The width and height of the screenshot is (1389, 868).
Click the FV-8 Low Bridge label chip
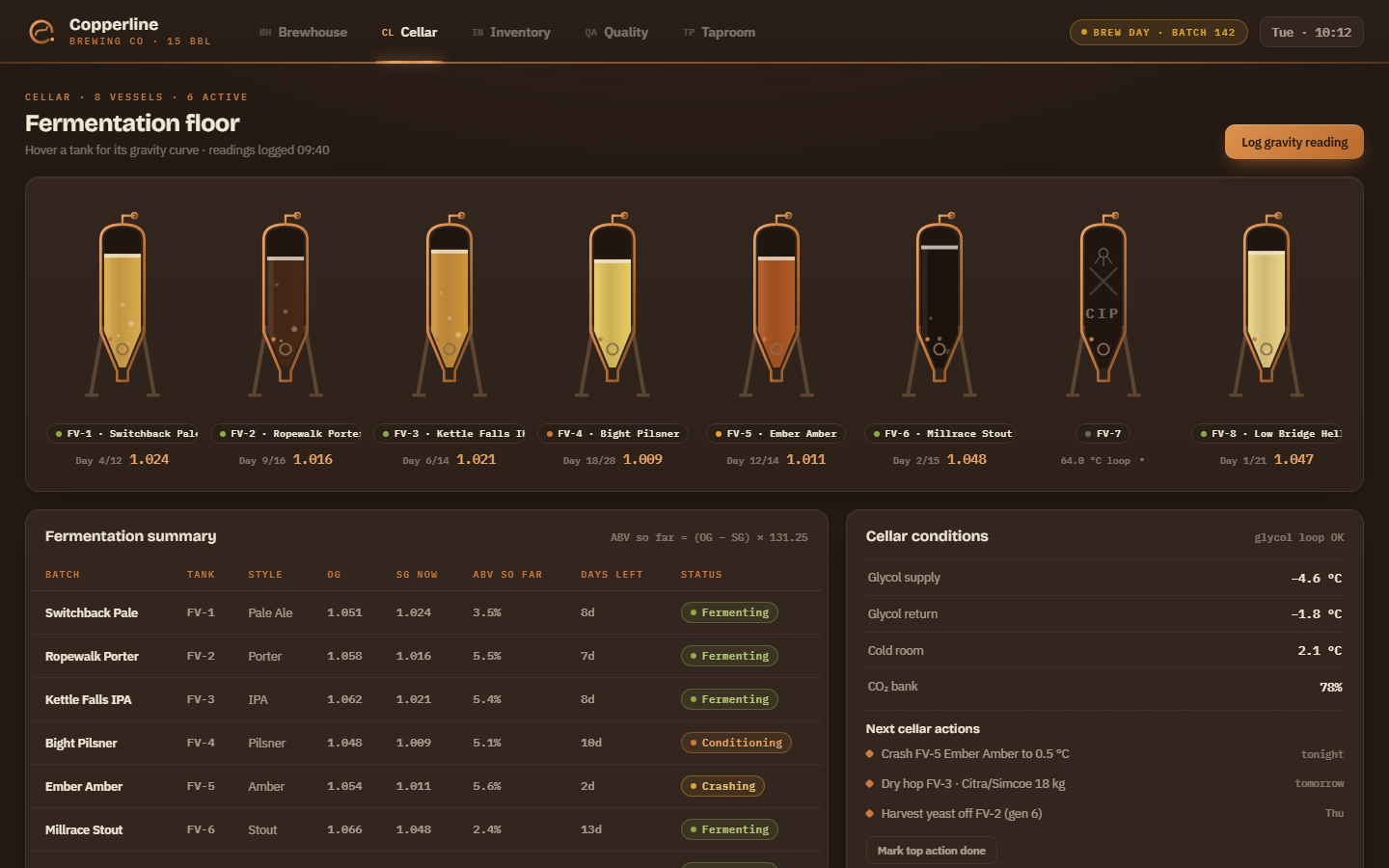[x=1266, y=434]
